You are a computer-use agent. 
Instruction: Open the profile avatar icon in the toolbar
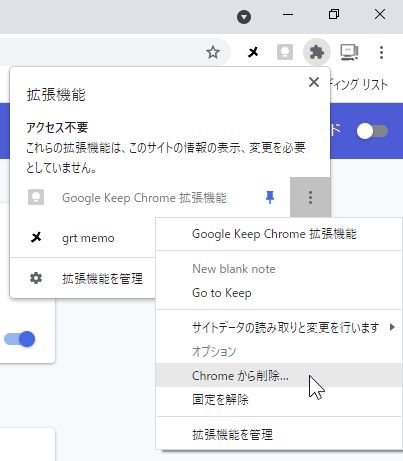(x=349, y=52)
